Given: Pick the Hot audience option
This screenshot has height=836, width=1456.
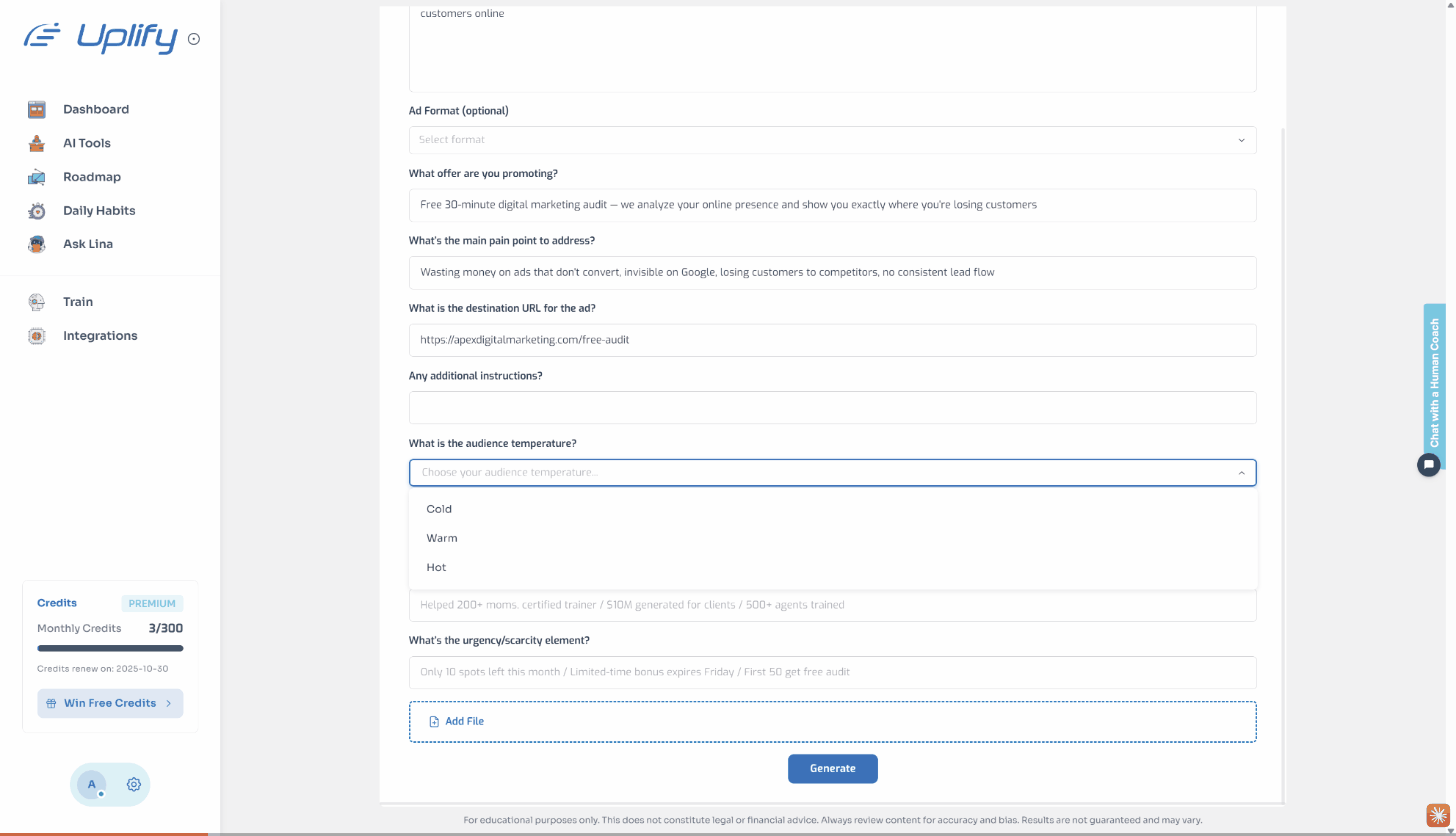Looking at the screenshot, I should tap(436, 567).
